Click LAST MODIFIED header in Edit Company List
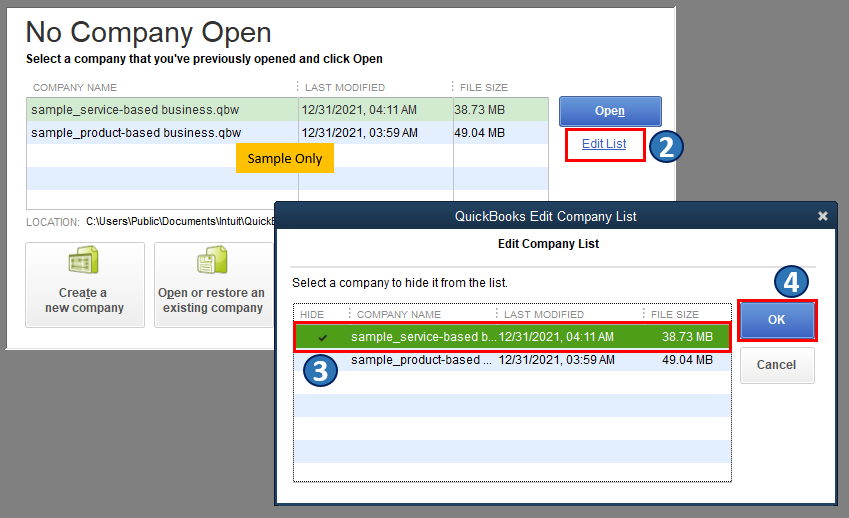 click(544, 314)
